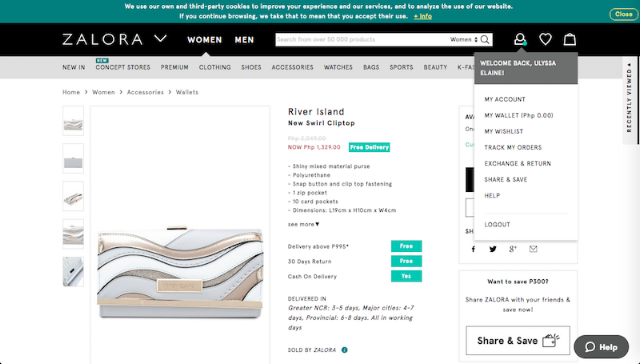640x364 pixels.
Task: Open the Beauty menu
Action: [436, 67]
